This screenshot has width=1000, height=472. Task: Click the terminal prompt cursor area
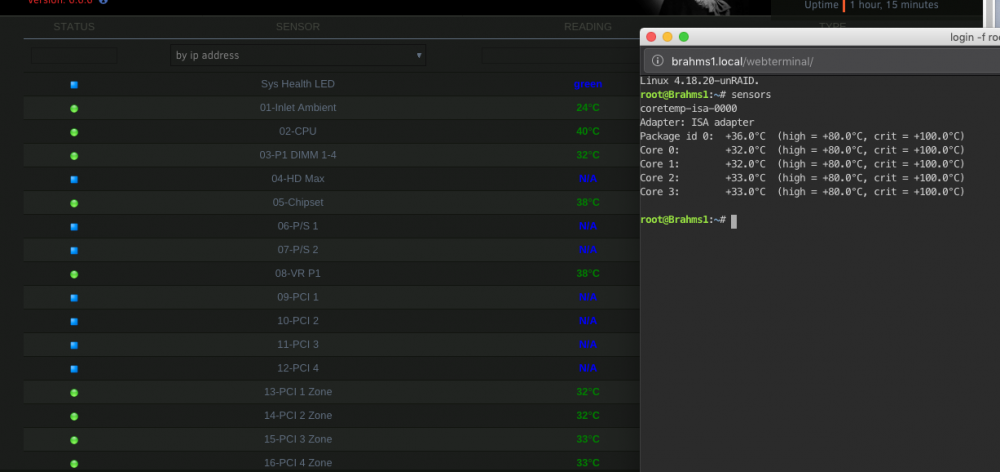coord(734,221)
